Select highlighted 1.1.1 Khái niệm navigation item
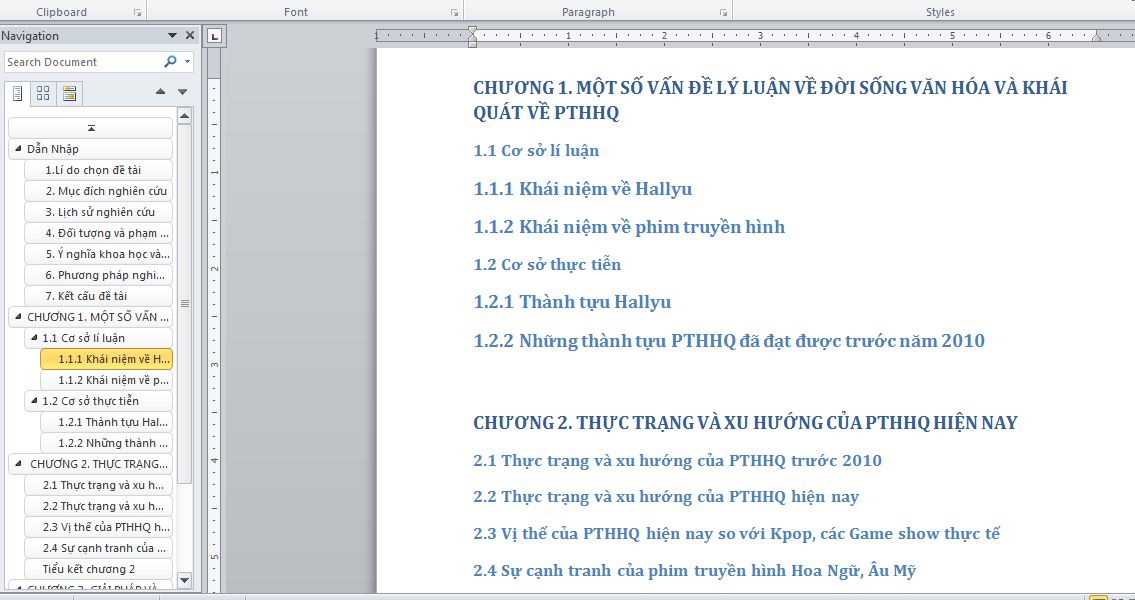This screenshot has width=1135, height=600. pyautogui.click(x=106, y=359)
